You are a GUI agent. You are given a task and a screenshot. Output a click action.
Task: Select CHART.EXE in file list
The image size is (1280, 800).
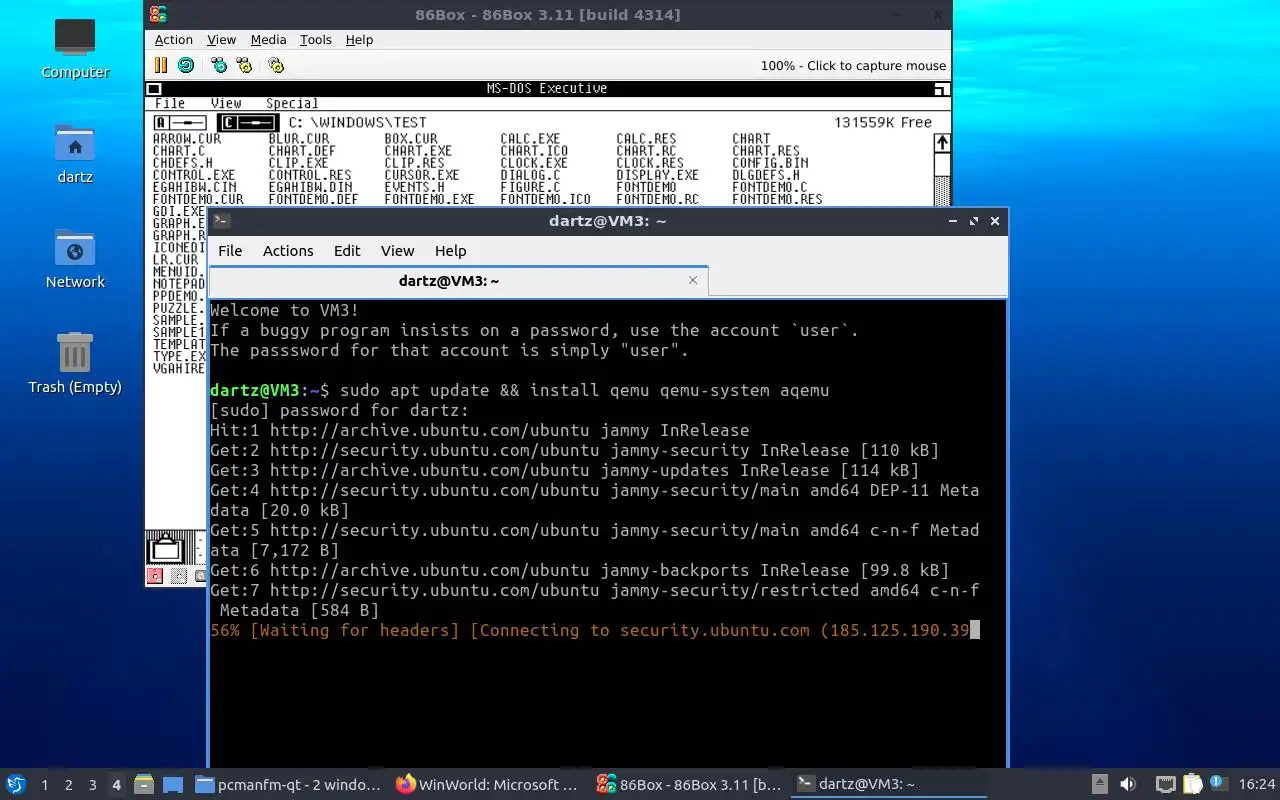click(x=418, y=151)
